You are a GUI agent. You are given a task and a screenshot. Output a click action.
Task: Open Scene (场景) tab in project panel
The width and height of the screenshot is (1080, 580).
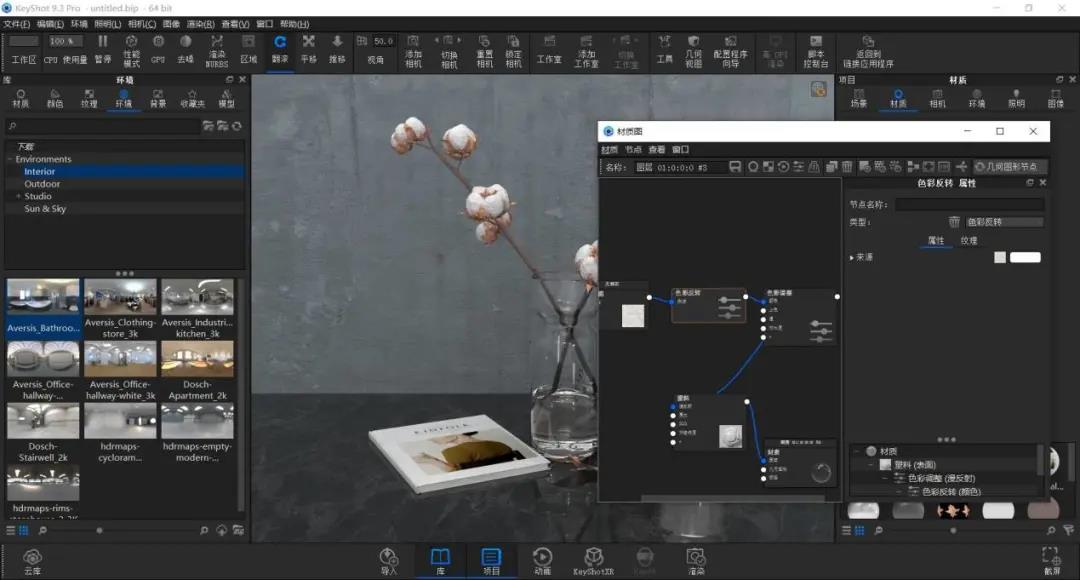[858, 99]
